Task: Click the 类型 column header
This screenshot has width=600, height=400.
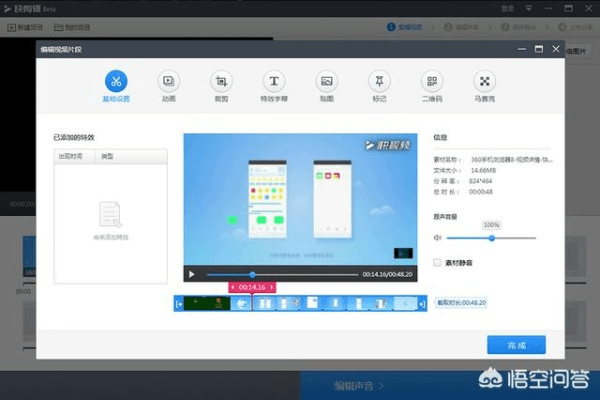Action: [108, 157]
